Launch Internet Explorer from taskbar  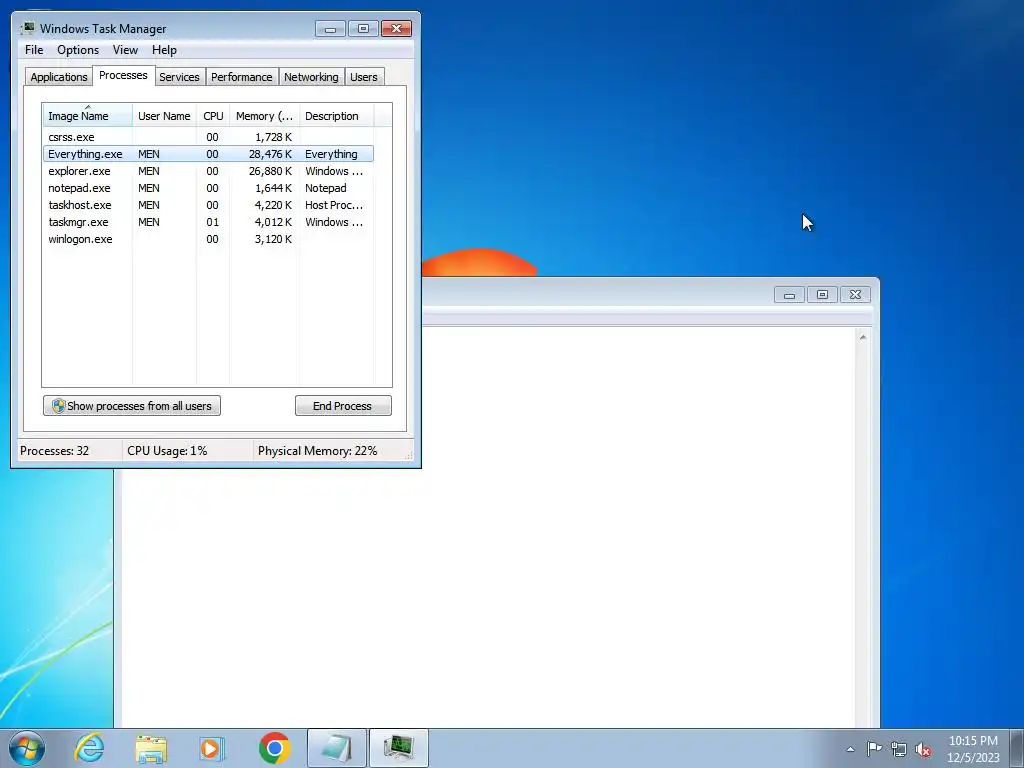[89, 748]
